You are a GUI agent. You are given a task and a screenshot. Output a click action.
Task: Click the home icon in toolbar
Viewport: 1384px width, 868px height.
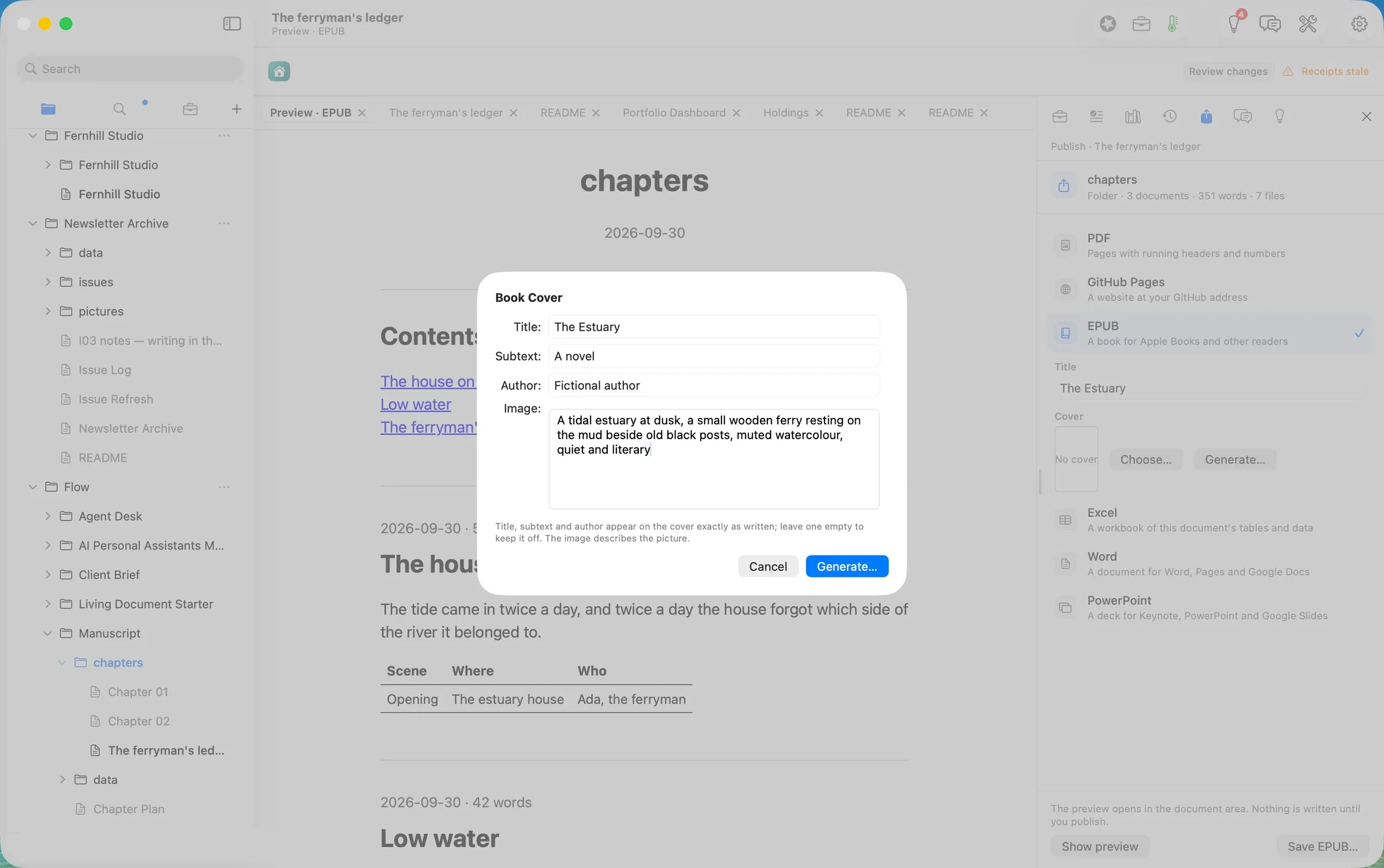click(279, 71)
